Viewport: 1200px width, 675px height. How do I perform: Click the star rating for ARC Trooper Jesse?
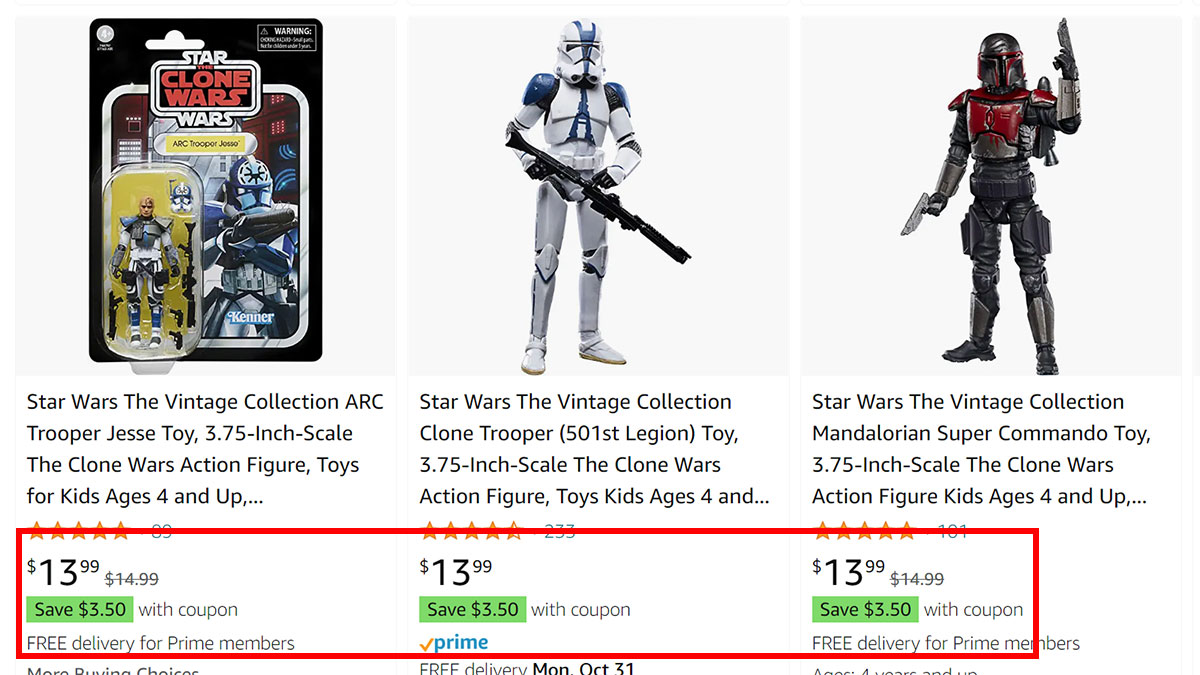[78, 531]
